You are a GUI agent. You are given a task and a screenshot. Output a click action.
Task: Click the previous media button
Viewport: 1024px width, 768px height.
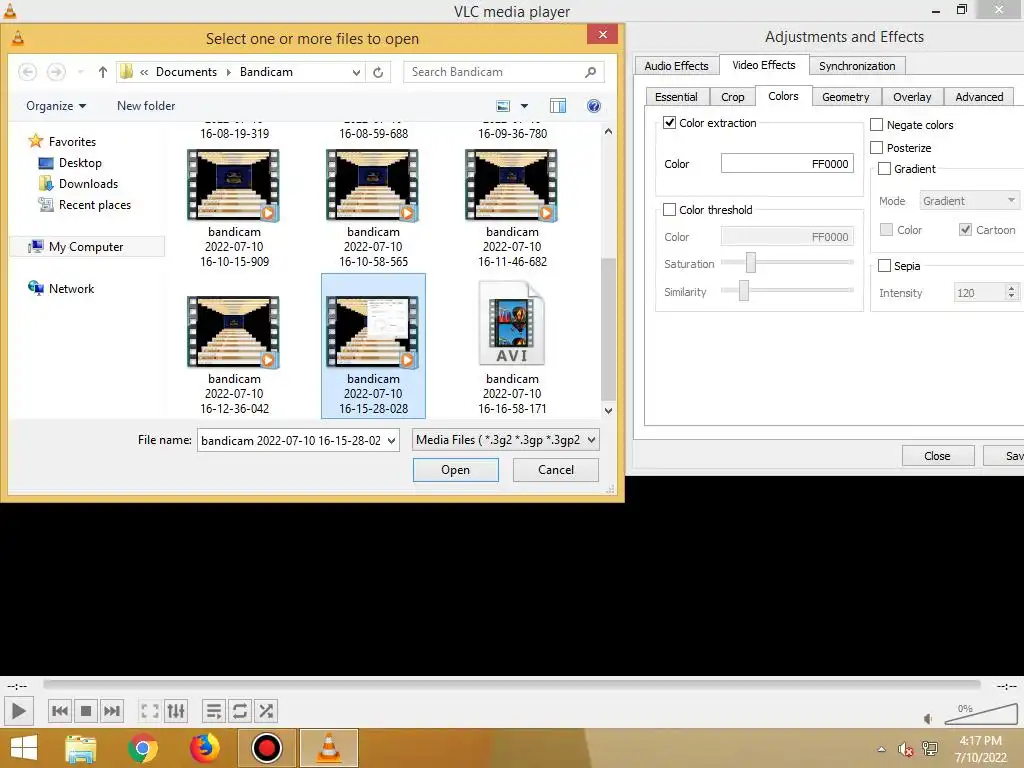tap(59, 711)
